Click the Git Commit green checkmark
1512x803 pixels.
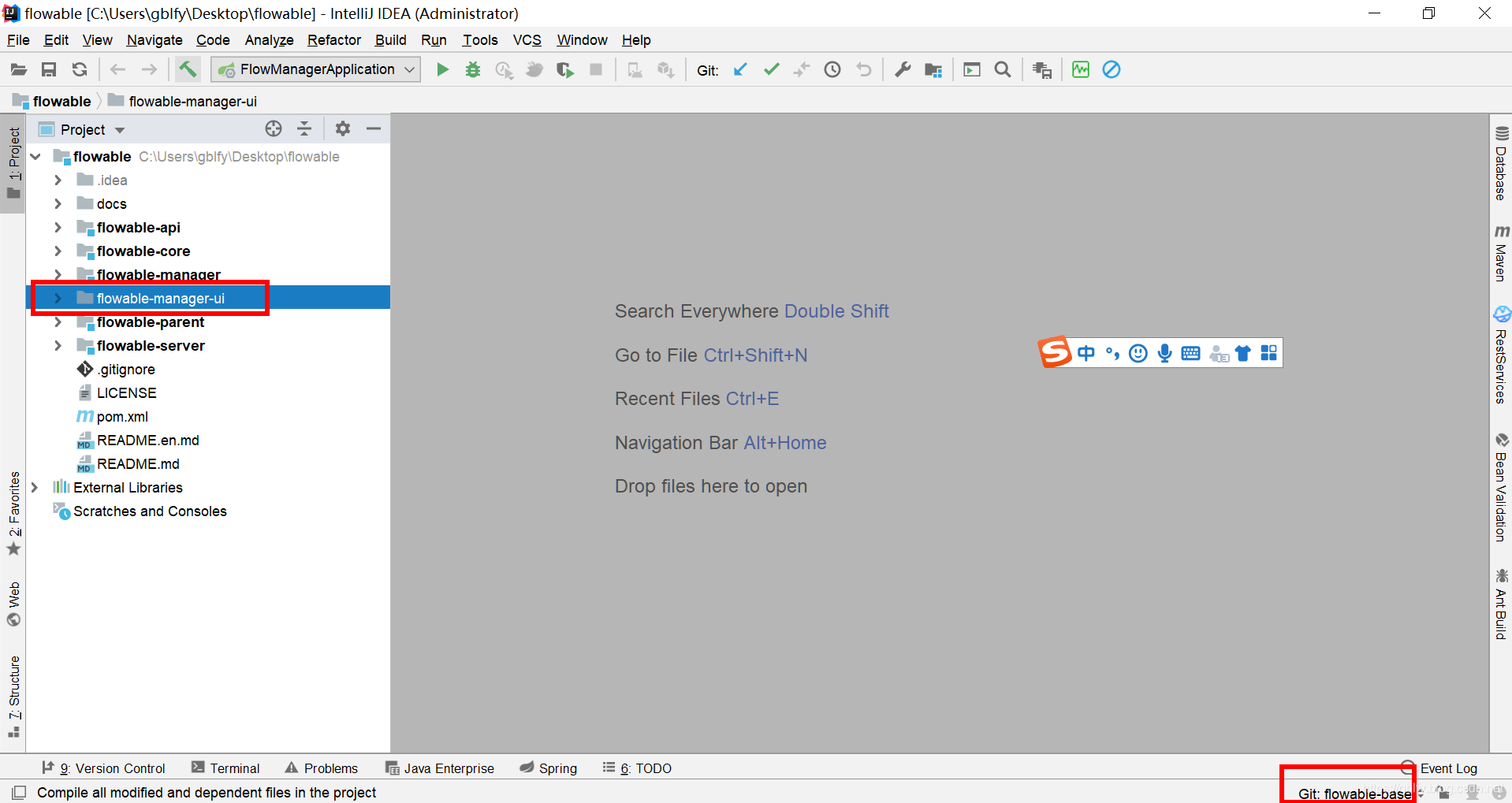pyautogui.click(x=771, y=69)
